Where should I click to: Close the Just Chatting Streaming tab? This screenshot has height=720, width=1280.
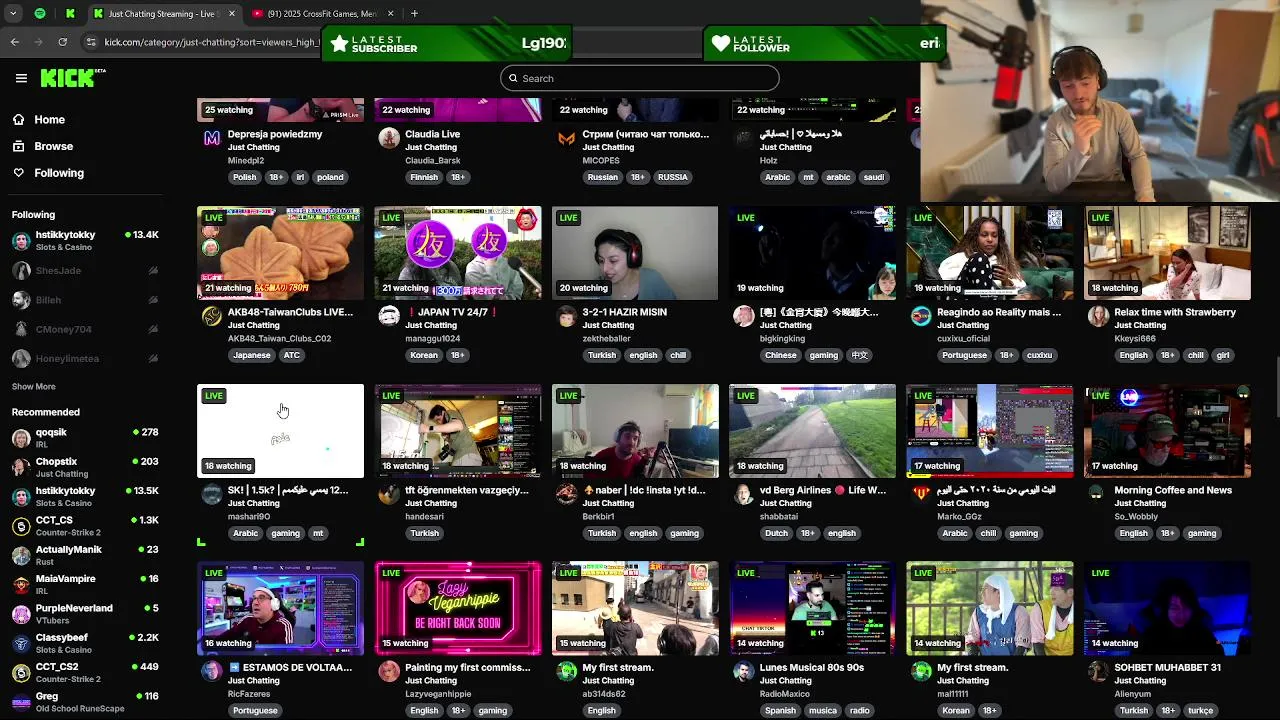[232, 14]
